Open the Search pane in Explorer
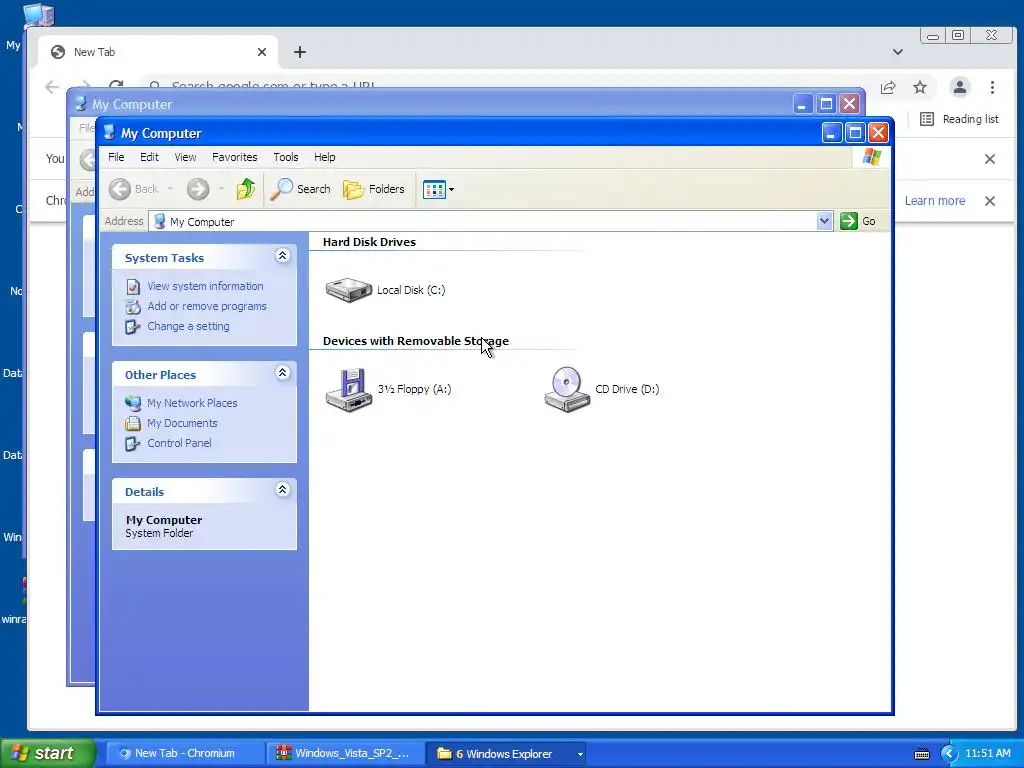Image resolution: width=1024 pixels, height=768 pixels. pyautogui.click(x=300, y=189)
